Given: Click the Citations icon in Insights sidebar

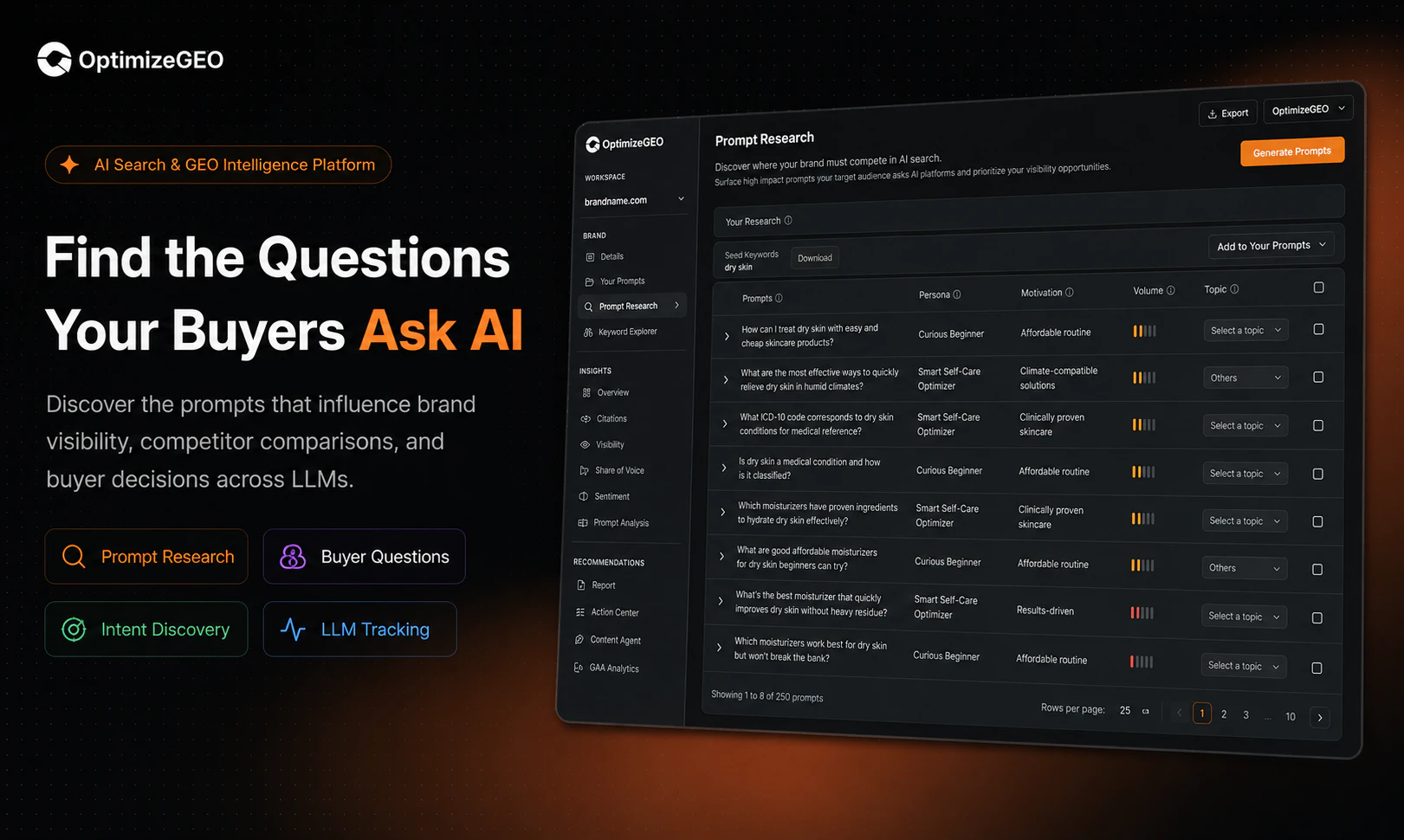Looking at the screenshot, I should coord(586,418).
